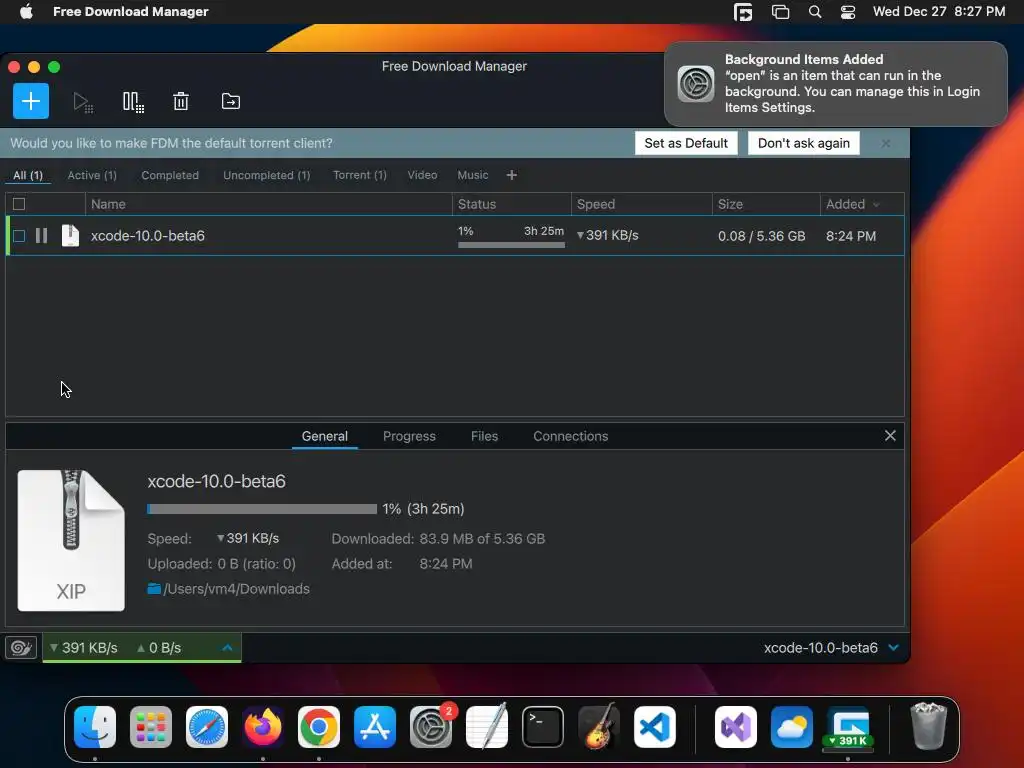Dismiss the default torrent client banner
This screenshot has width=1024, height=768.
[x=886, y=143]
